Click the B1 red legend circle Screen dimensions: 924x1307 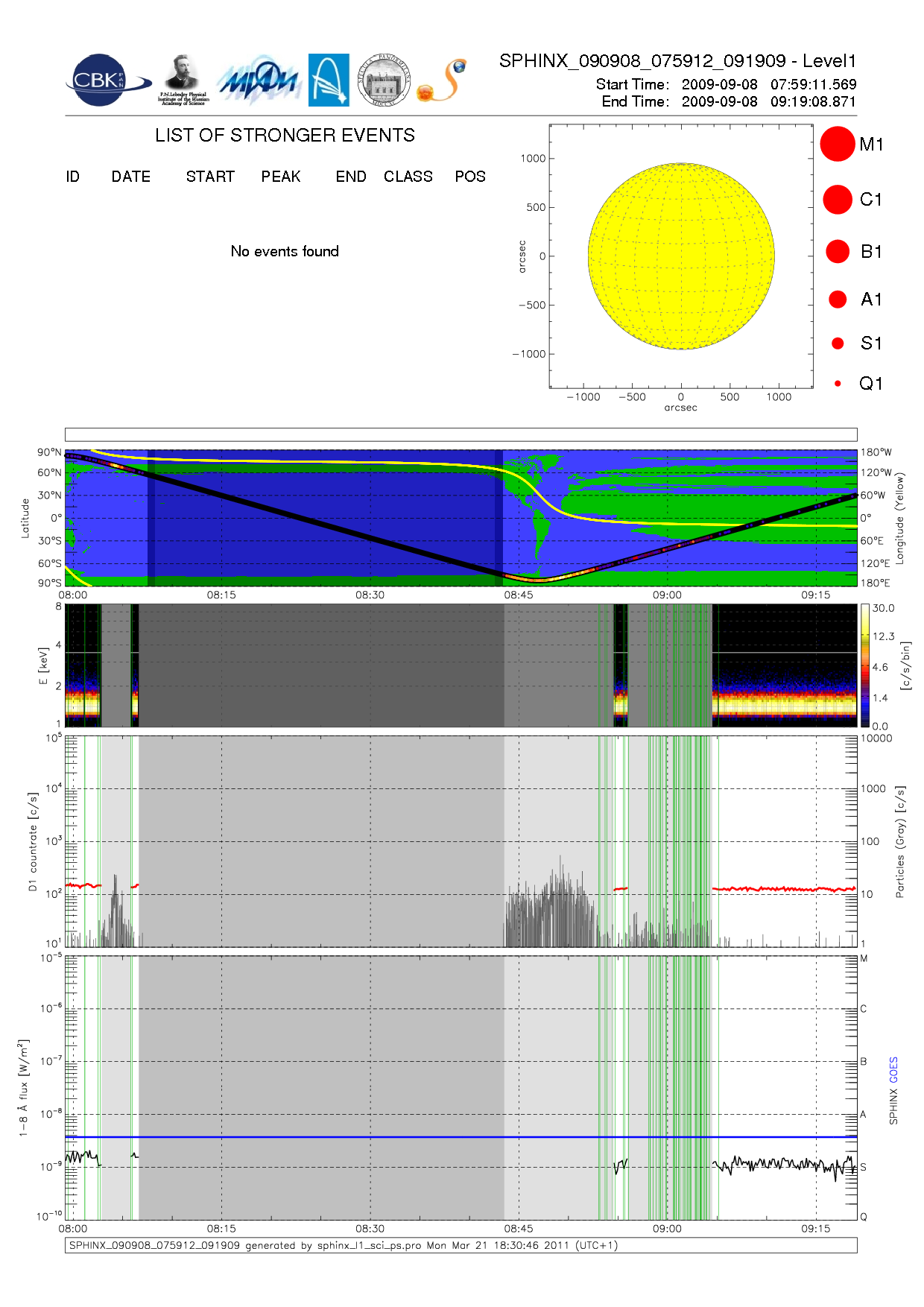click(838, 251)
